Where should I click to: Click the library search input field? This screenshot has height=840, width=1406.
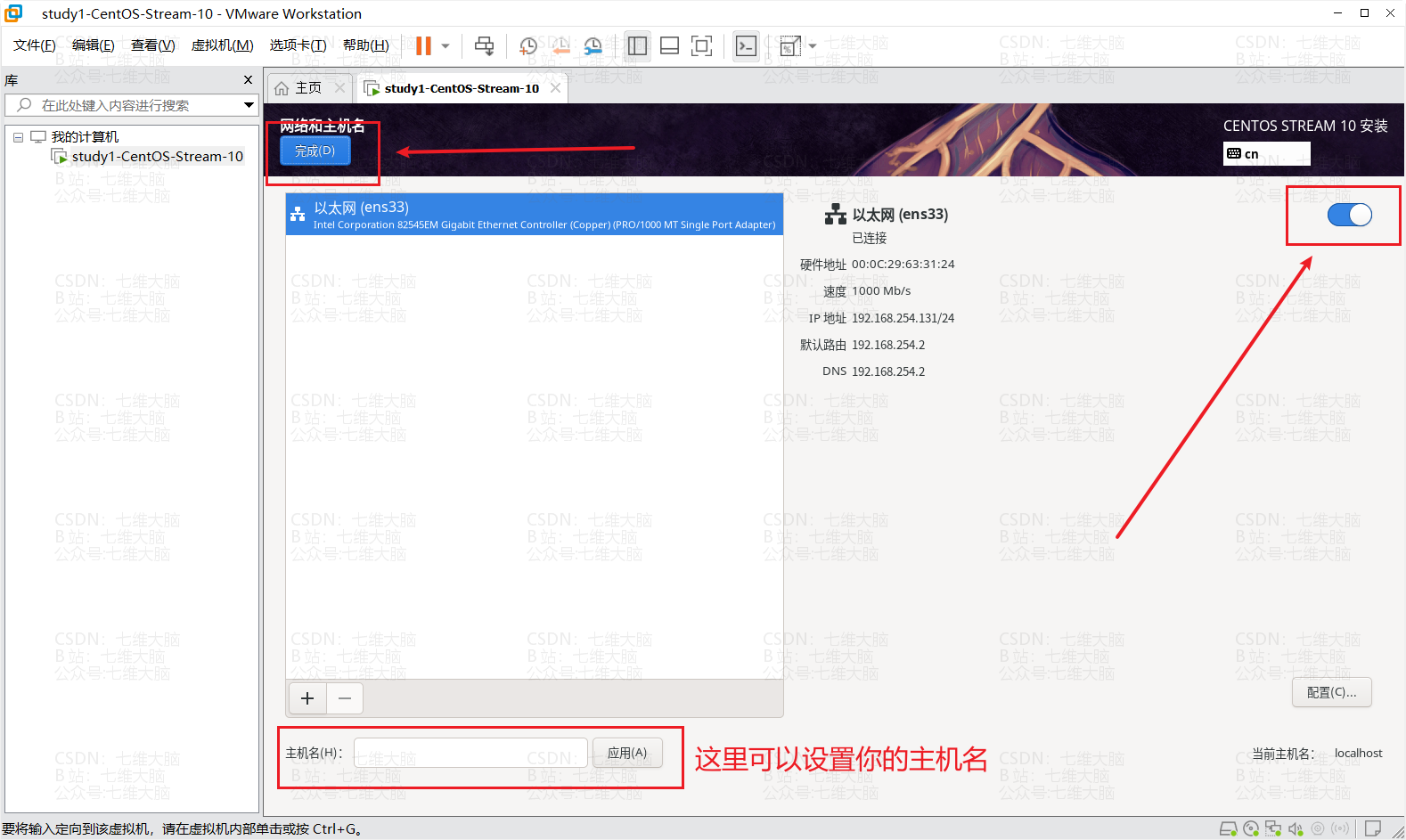(x=132, y=105)
